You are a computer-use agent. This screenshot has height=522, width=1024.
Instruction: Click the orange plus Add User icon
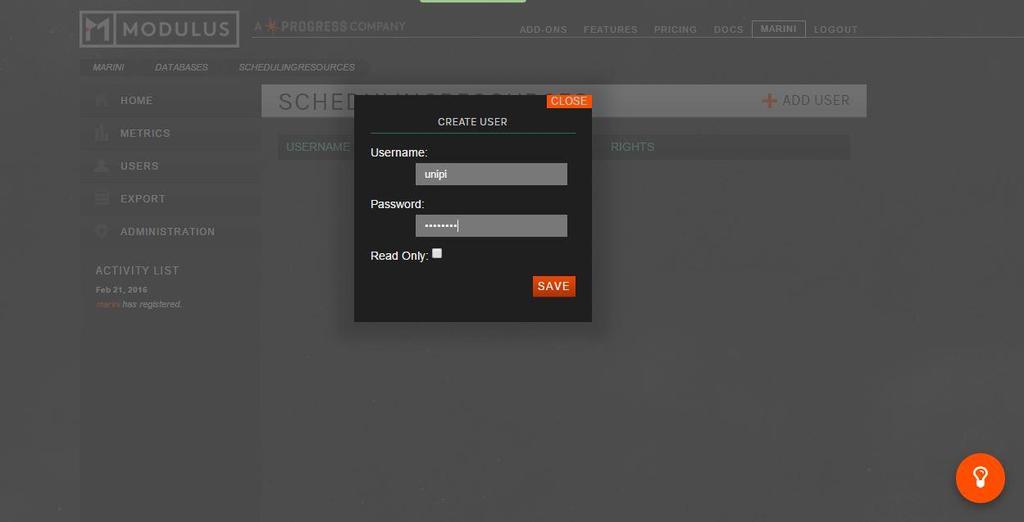(769, 101)
